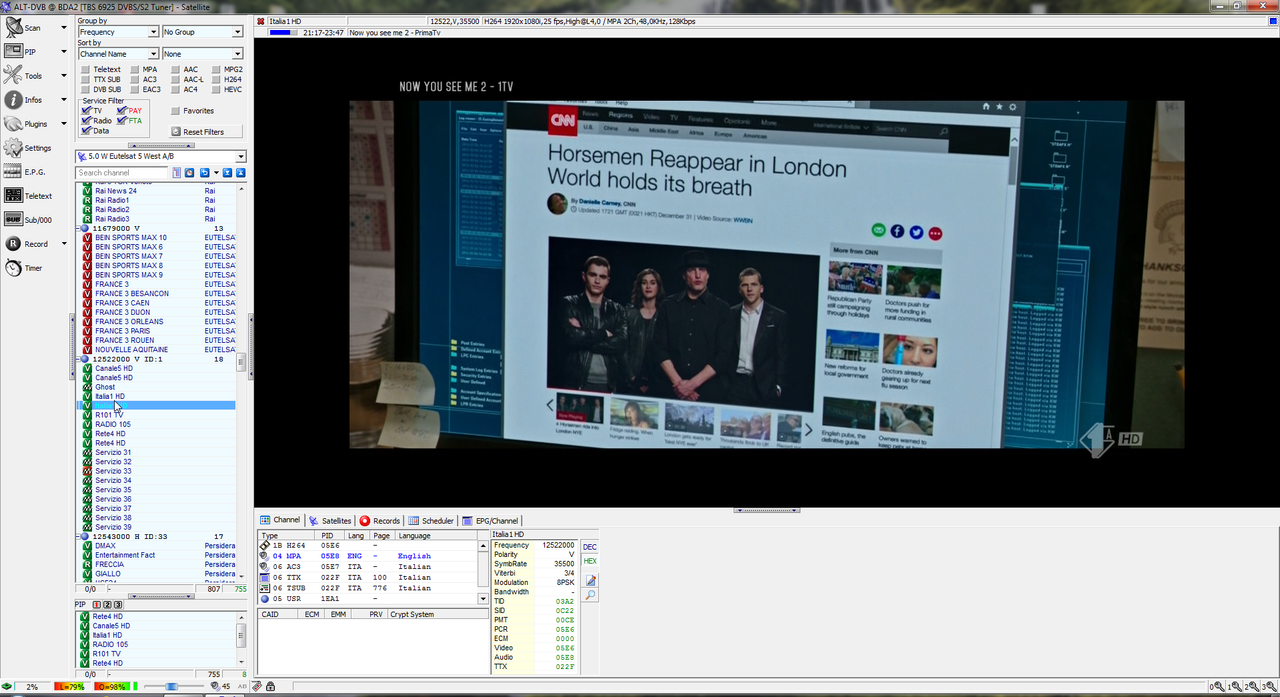Switch to the Channel tab
The height and width of the screenshot is (697, 1280).
point(280,520)
